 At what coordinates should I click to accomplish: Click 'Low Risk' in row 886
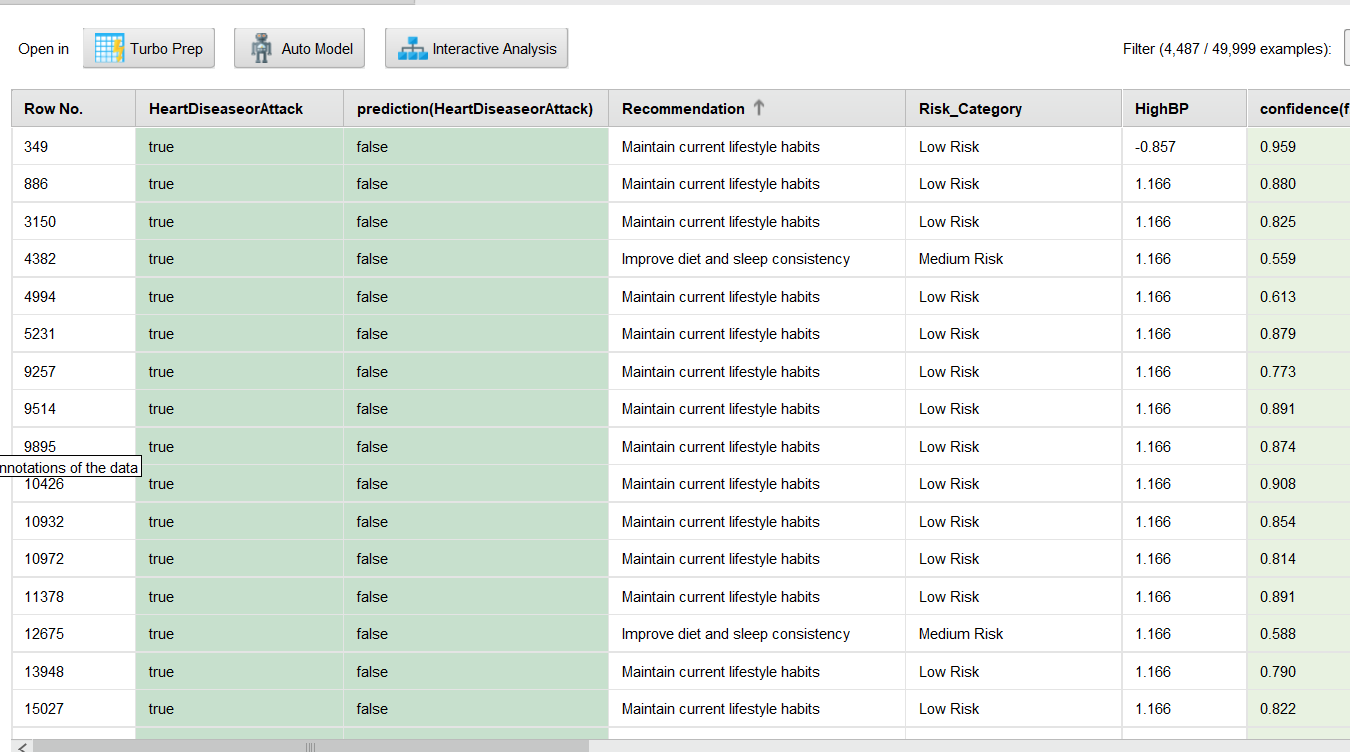click(x=949, y=184)
